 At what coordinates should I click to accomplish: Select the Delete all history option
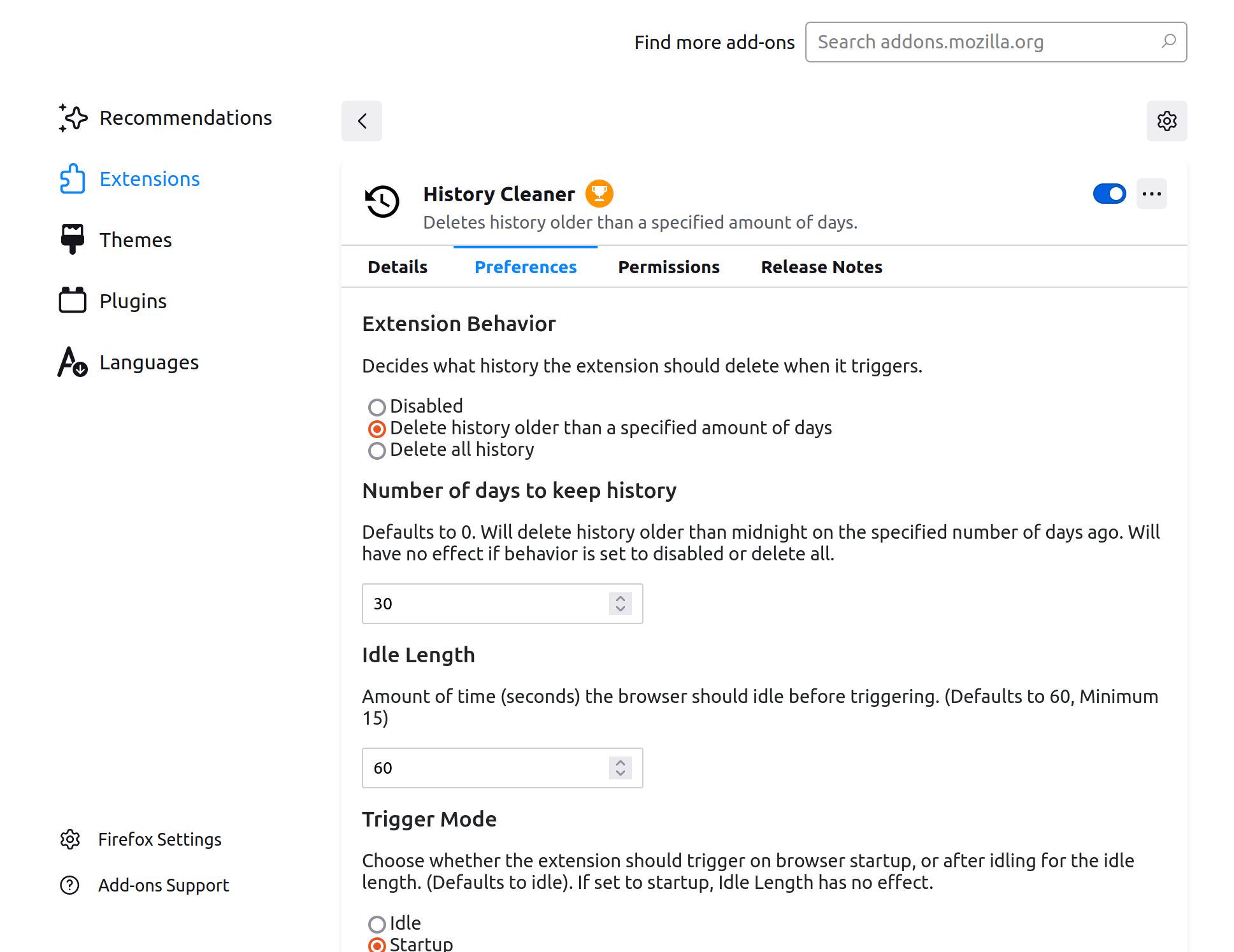click(x=377, y=450)
